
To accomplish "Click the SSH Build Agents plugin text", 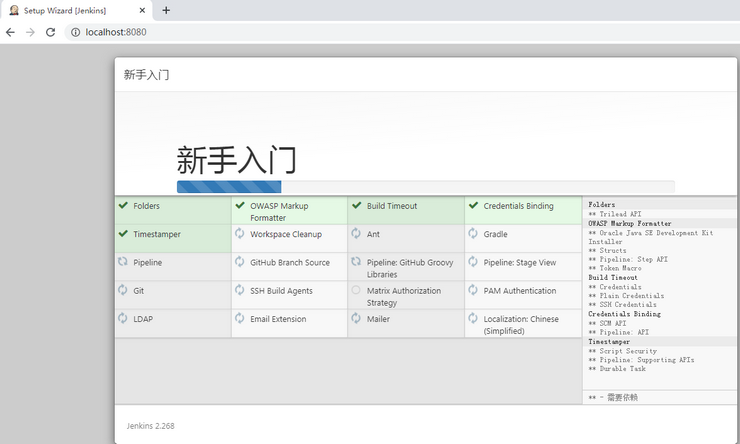I will (281, 291).
